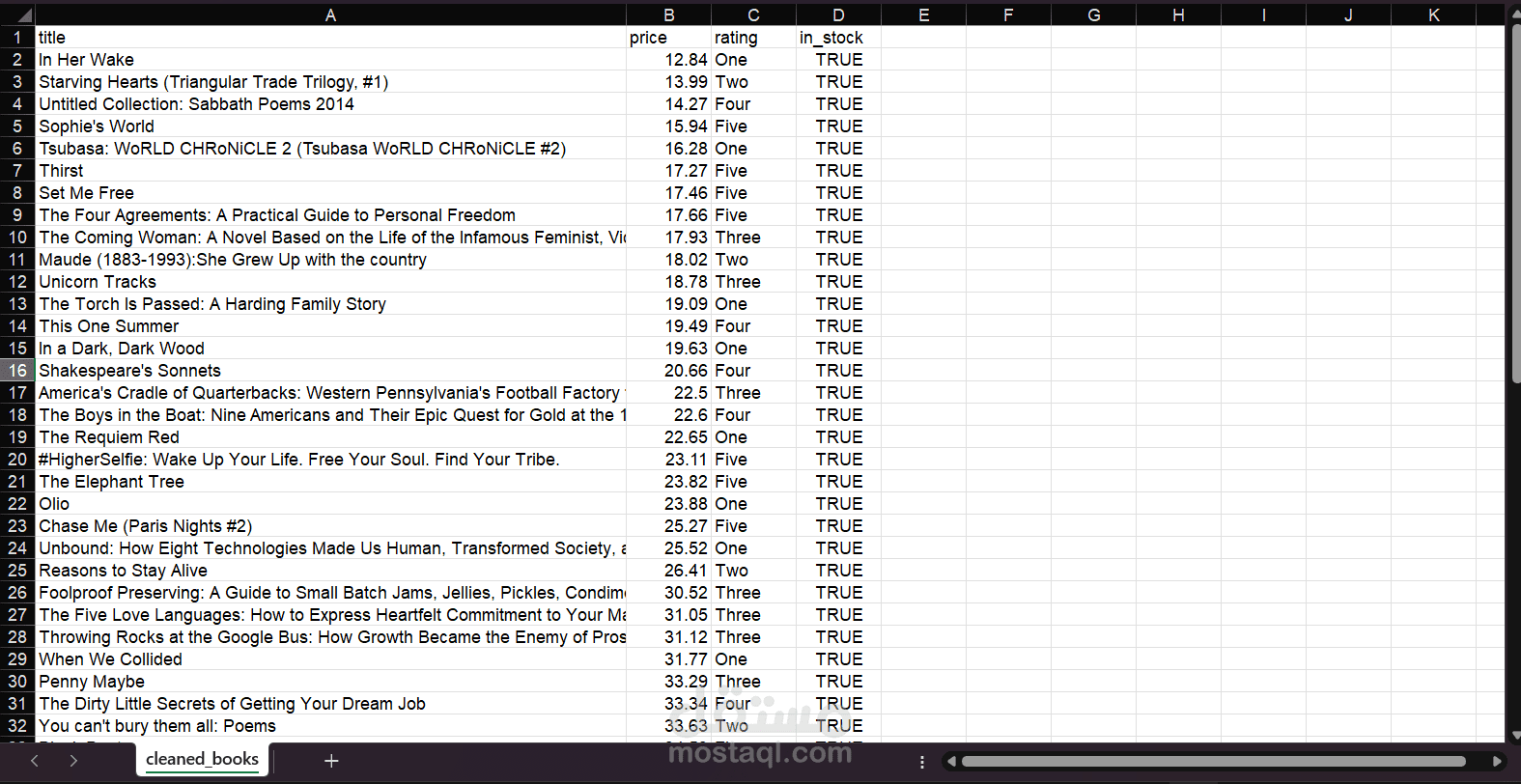
Task: Select cell 'In a Dark, Dark Wood'
Action: pyautogui.click(x=330, y=349)
